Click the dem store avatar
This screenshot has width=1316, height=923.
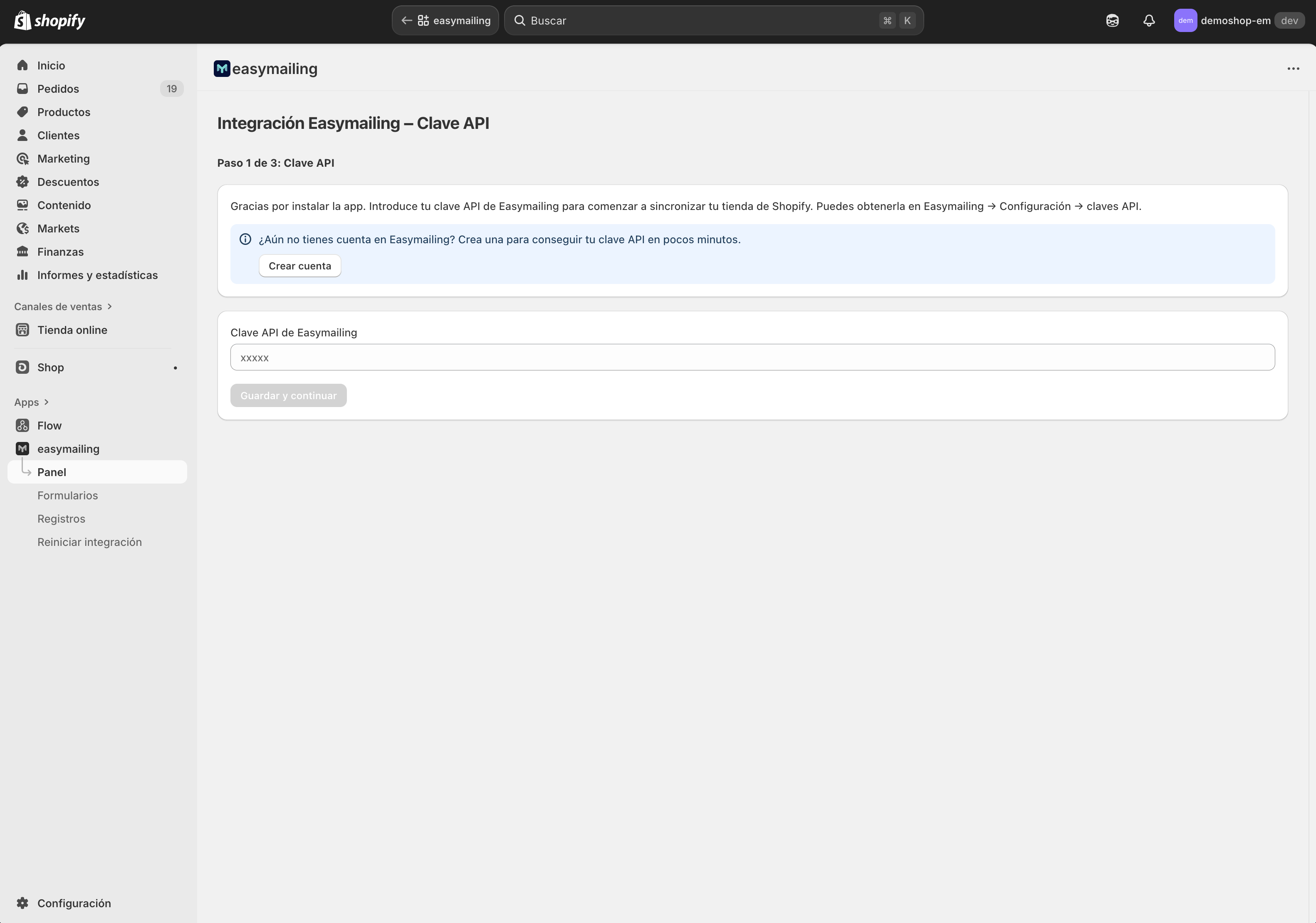(1185, 21)
